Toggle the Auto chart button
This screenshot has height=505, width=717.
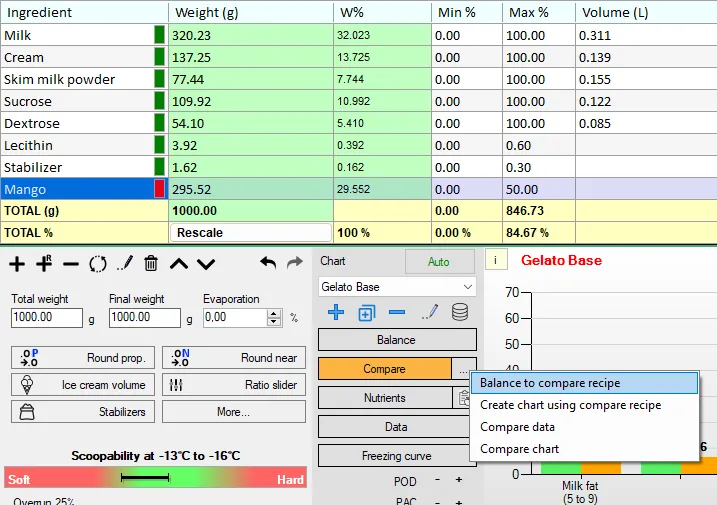coord(439,262)
